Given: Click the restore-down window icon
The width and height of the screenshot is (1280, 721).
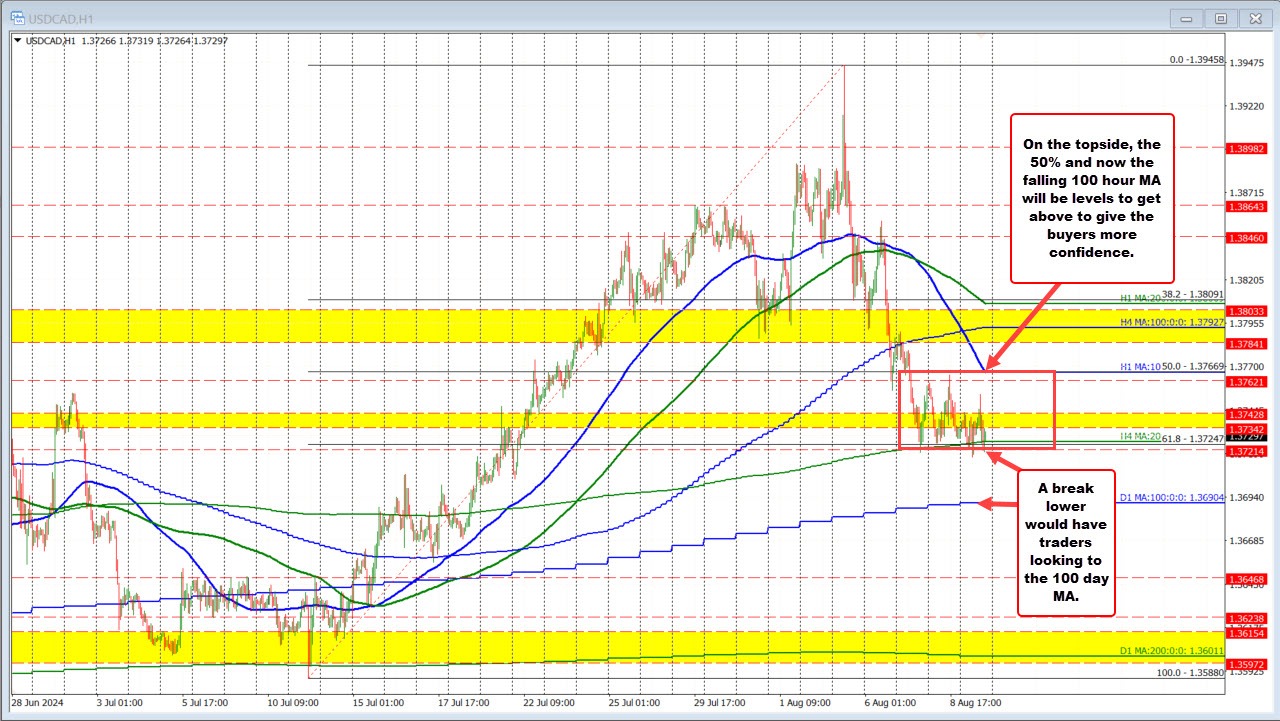Looking at the screenshot, I should point(1220,17).
